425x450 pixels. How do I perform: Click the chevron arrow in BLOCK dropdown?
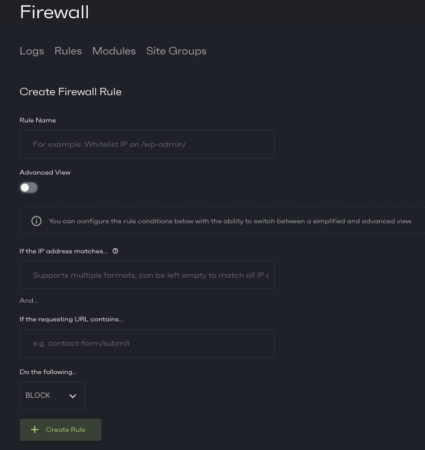click(x=73, y=396)
